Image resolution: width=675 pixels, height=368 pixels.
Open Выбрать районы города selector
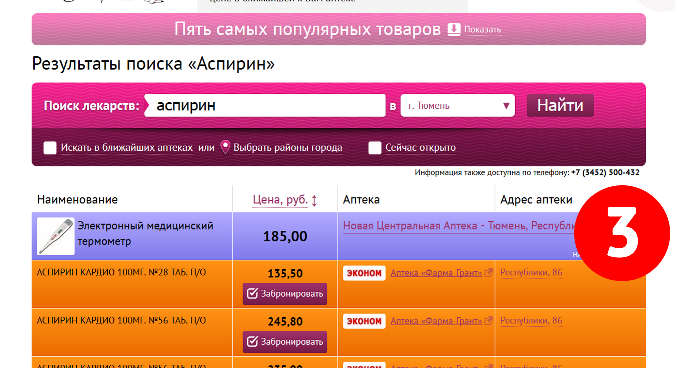pos(288,148)
